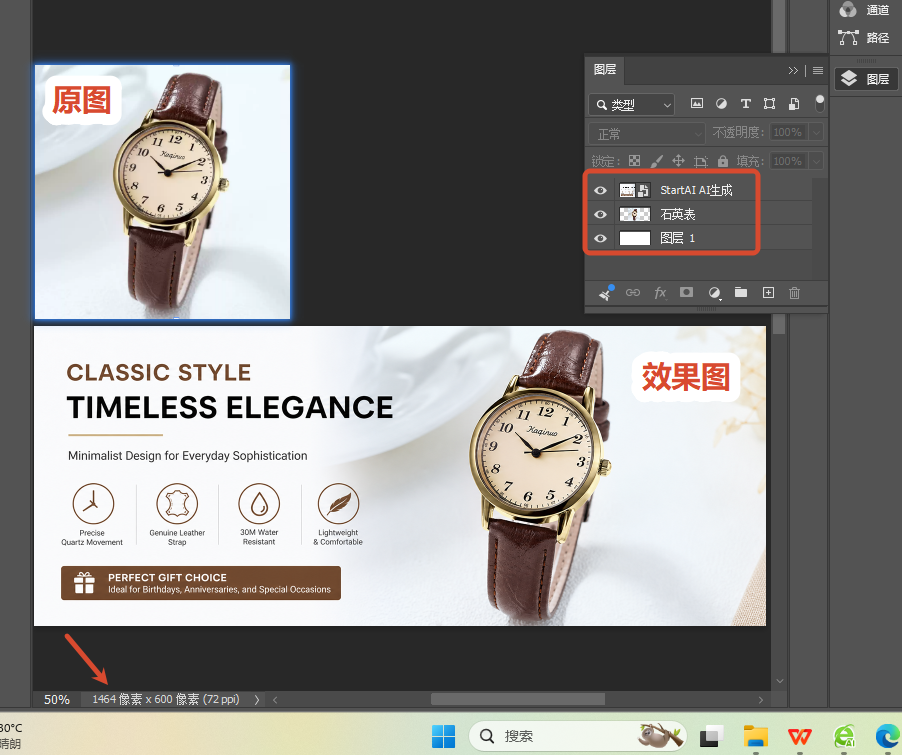Expand the 填充 fill dropdown arrow
Screen dimensions: 902x755
[x=816, y=161]
